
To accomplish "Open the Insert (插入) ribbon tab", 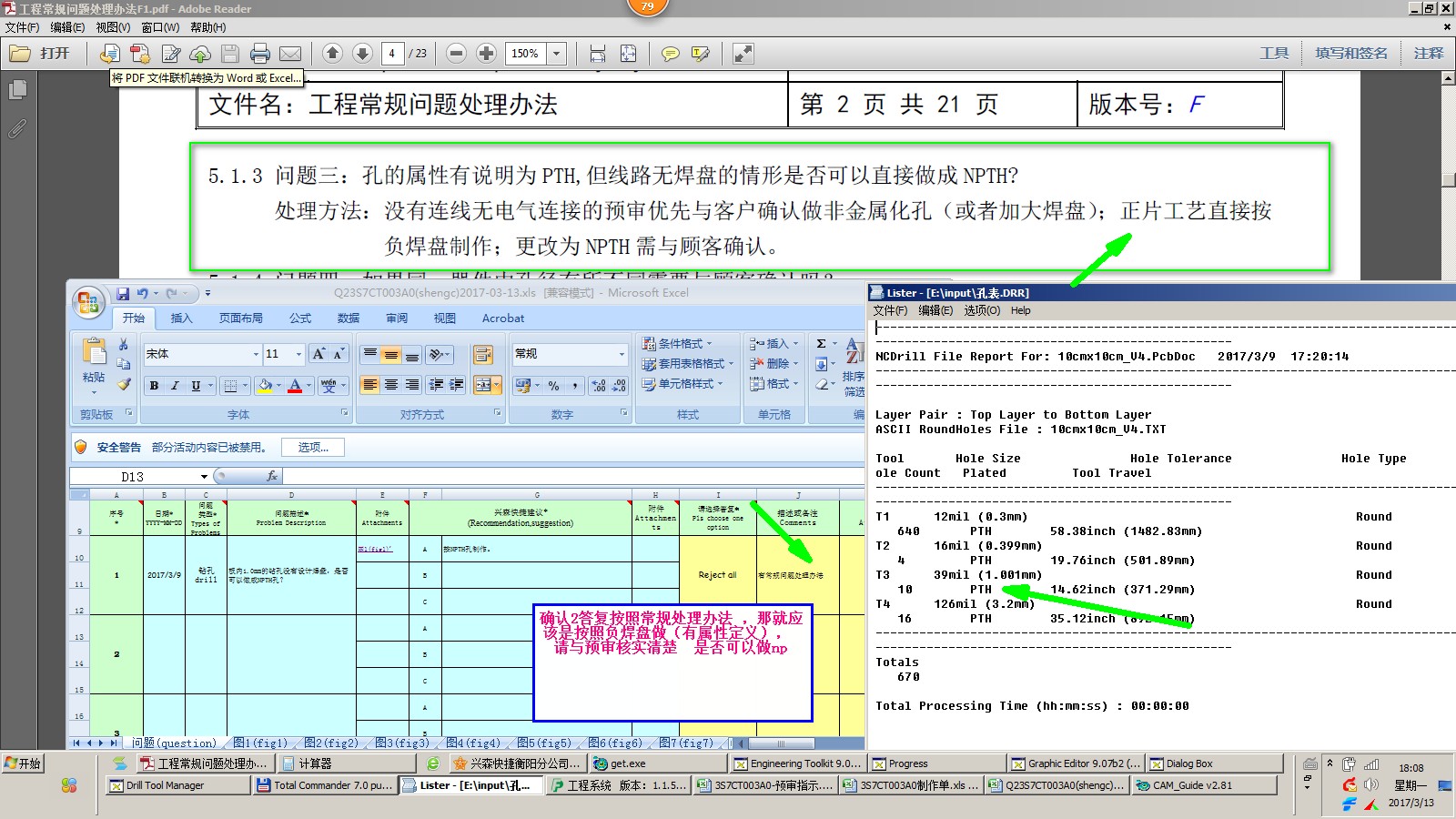I will point(182,318).
